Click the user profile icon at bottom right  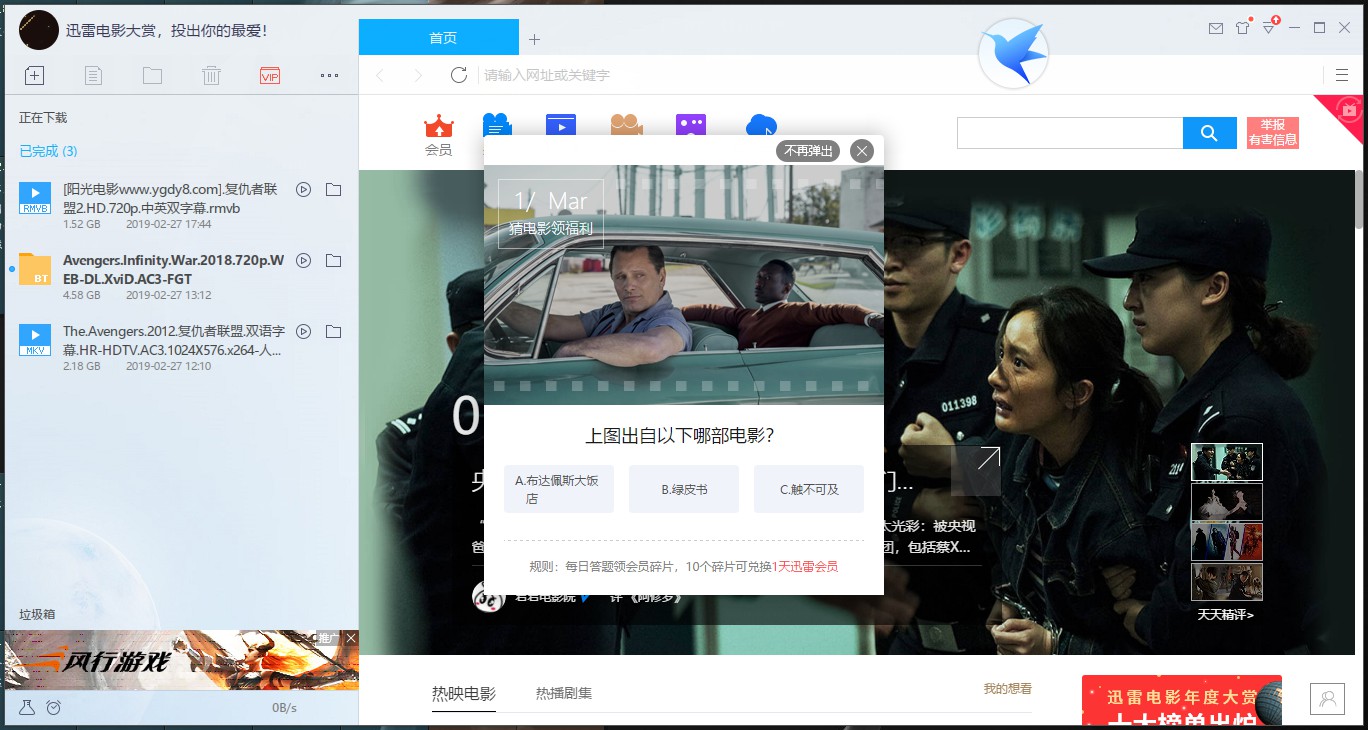(x=1327, y=699)
